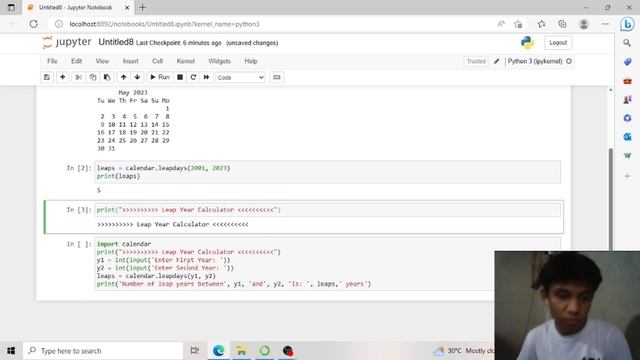This screenshot has width=640, height=360.
Task: Click the weather 30°C taskbar widget
Action: pyautogui.click(x=463, y=351)
